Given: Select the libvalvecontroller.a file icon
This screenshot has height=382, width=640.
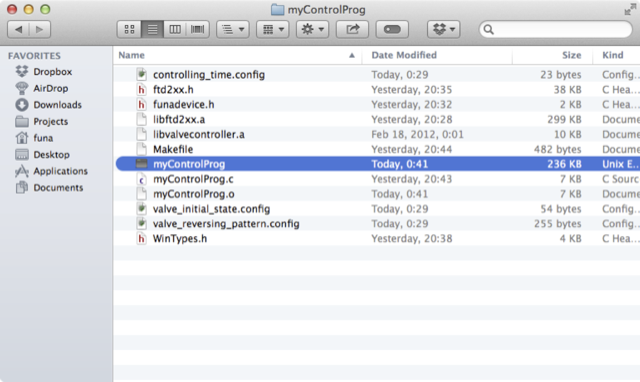Looking at the screenshot, I should (142, 134).
